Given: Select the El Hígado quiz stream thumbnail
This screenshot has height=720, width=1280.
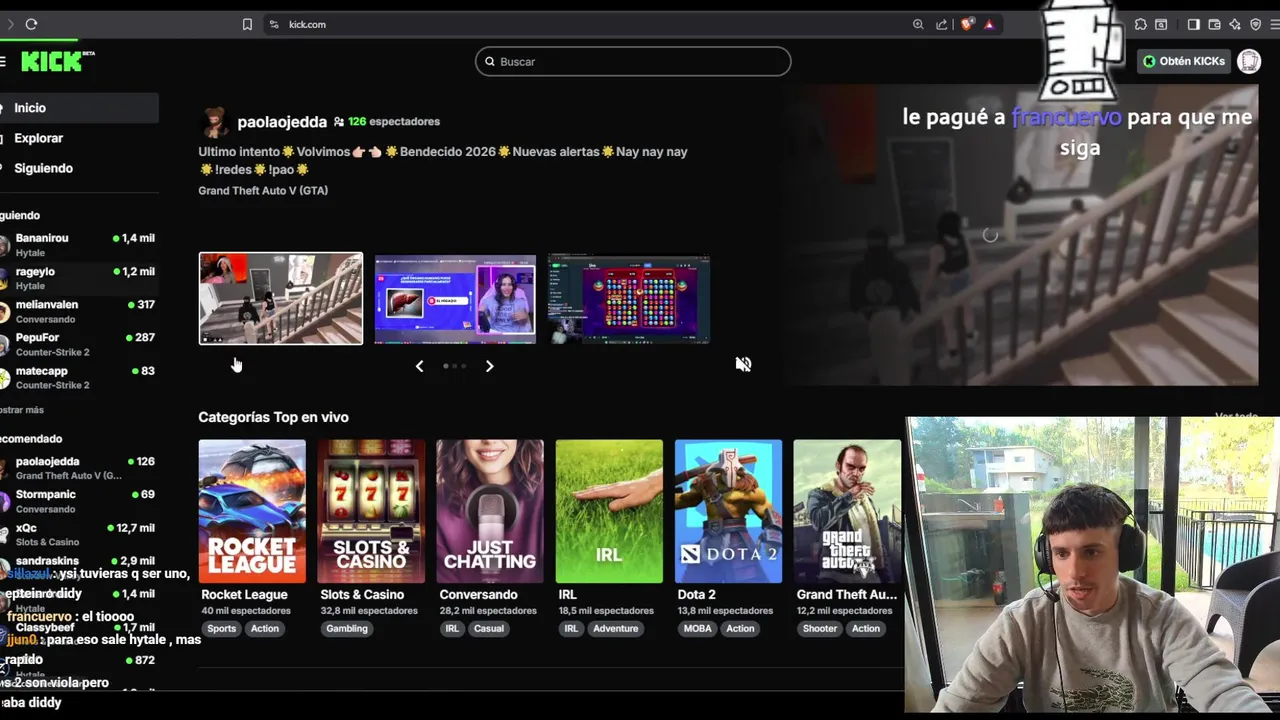Looking at the screenshot, I should pyautogui.click(x=455, y=299).
